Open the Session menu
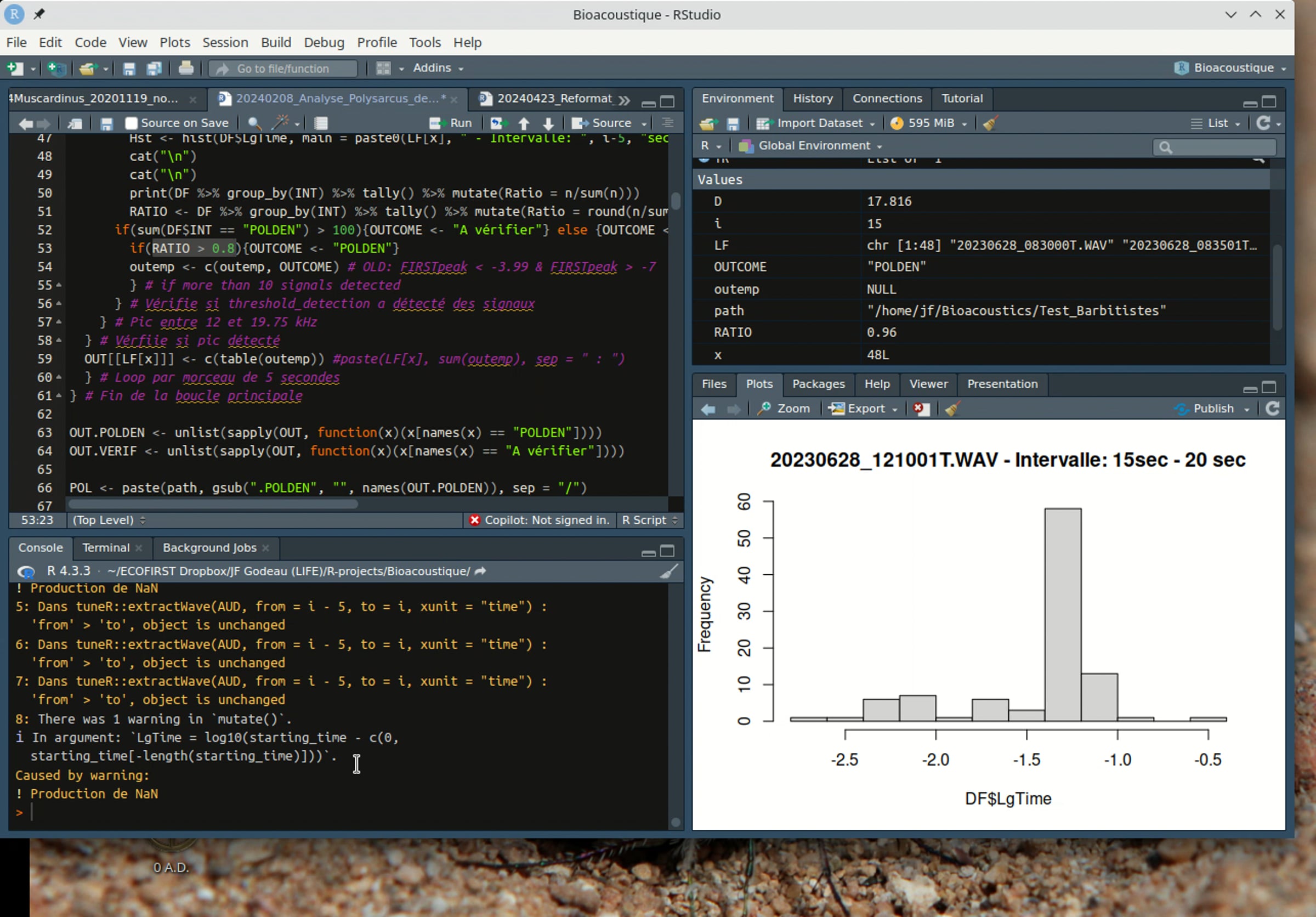The height and width of the screenshot is (917, 1316). coord(225,42)
